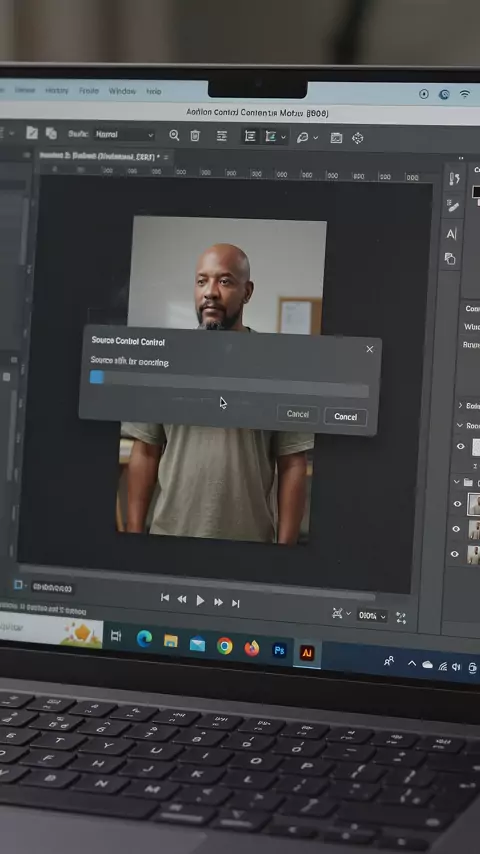This screenshot has width=480, height=854.
Task: Click the volume speaker icon in system tray
Action: [x=457, y=667]
